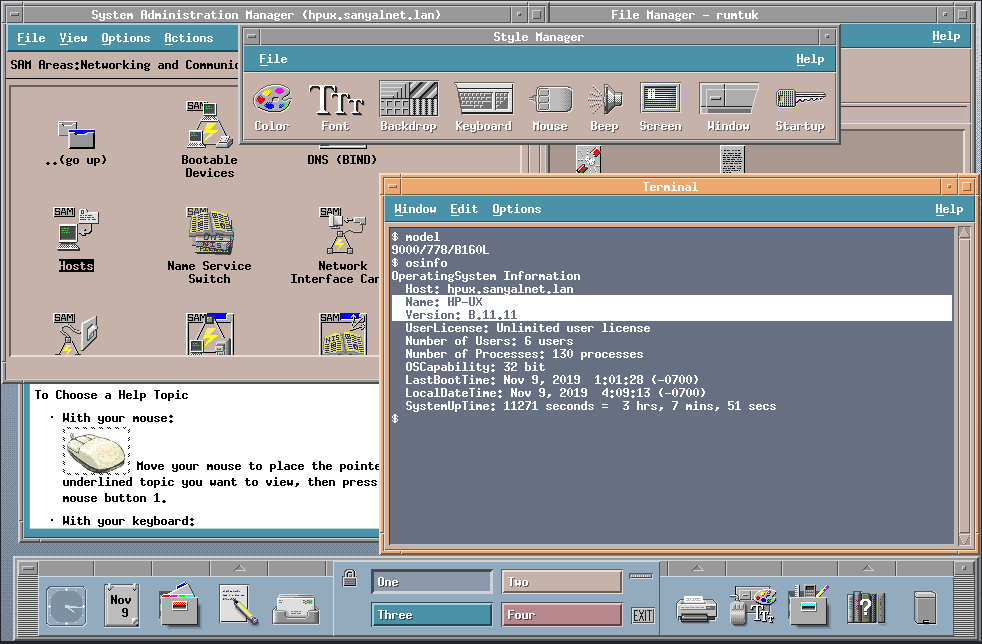This screenshot has height=644, width=982.
Task: Open the Actions menu in SAM
Action: click(188, 38)
